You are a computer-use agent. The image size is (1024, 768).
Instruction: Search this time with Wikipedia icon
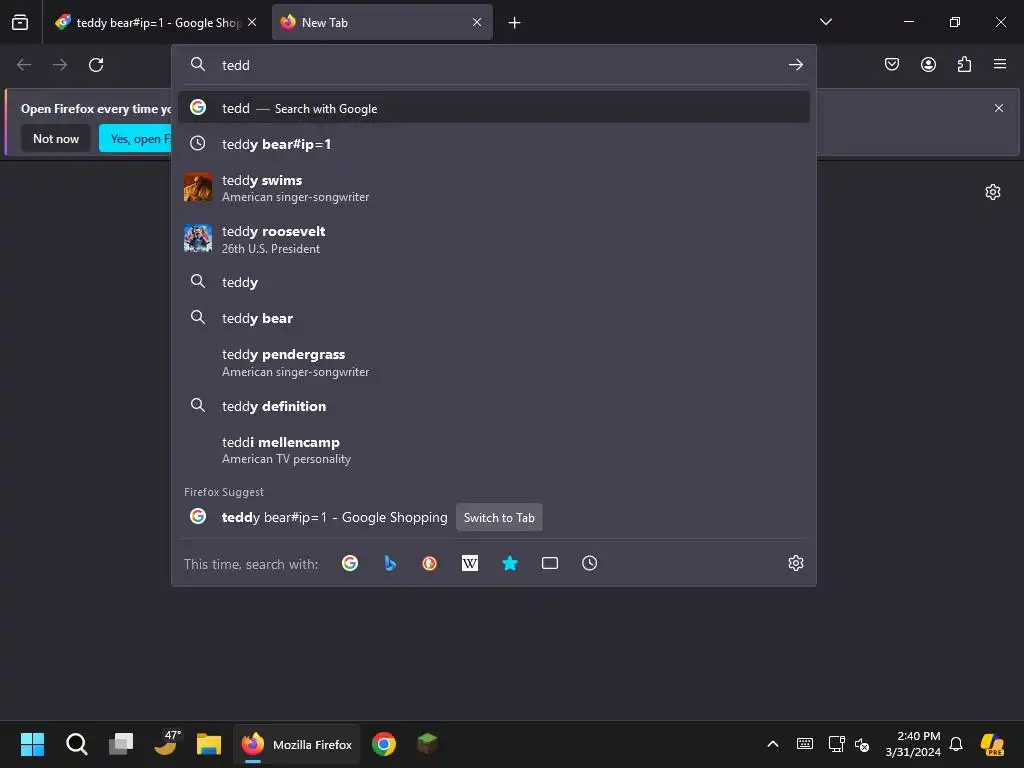(470, 563)
